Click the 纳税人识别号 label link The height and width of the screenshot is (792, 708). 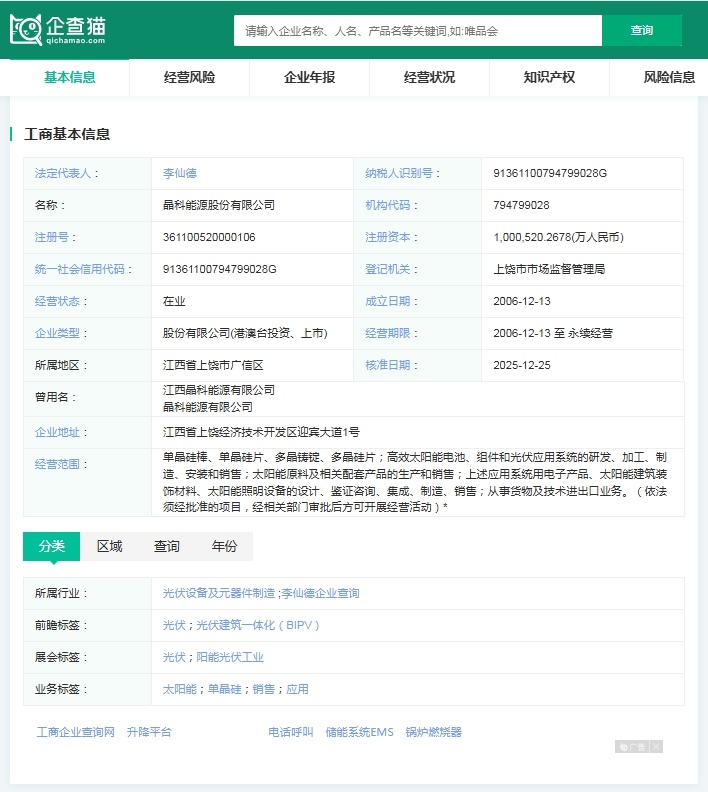tap(399, 173)
